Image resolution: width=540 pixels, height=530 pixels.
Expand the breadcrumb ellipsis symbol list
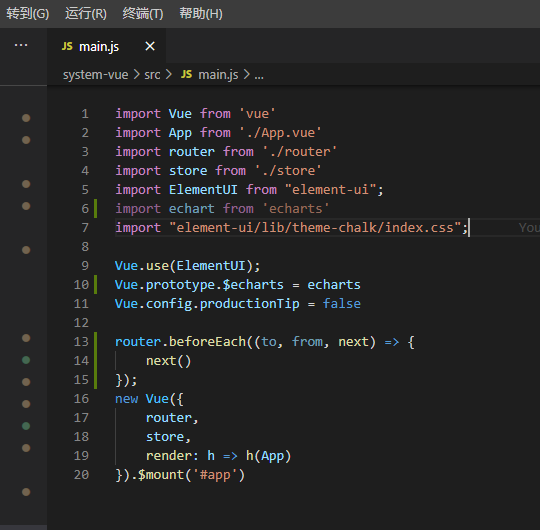click(x=259, y=76)
